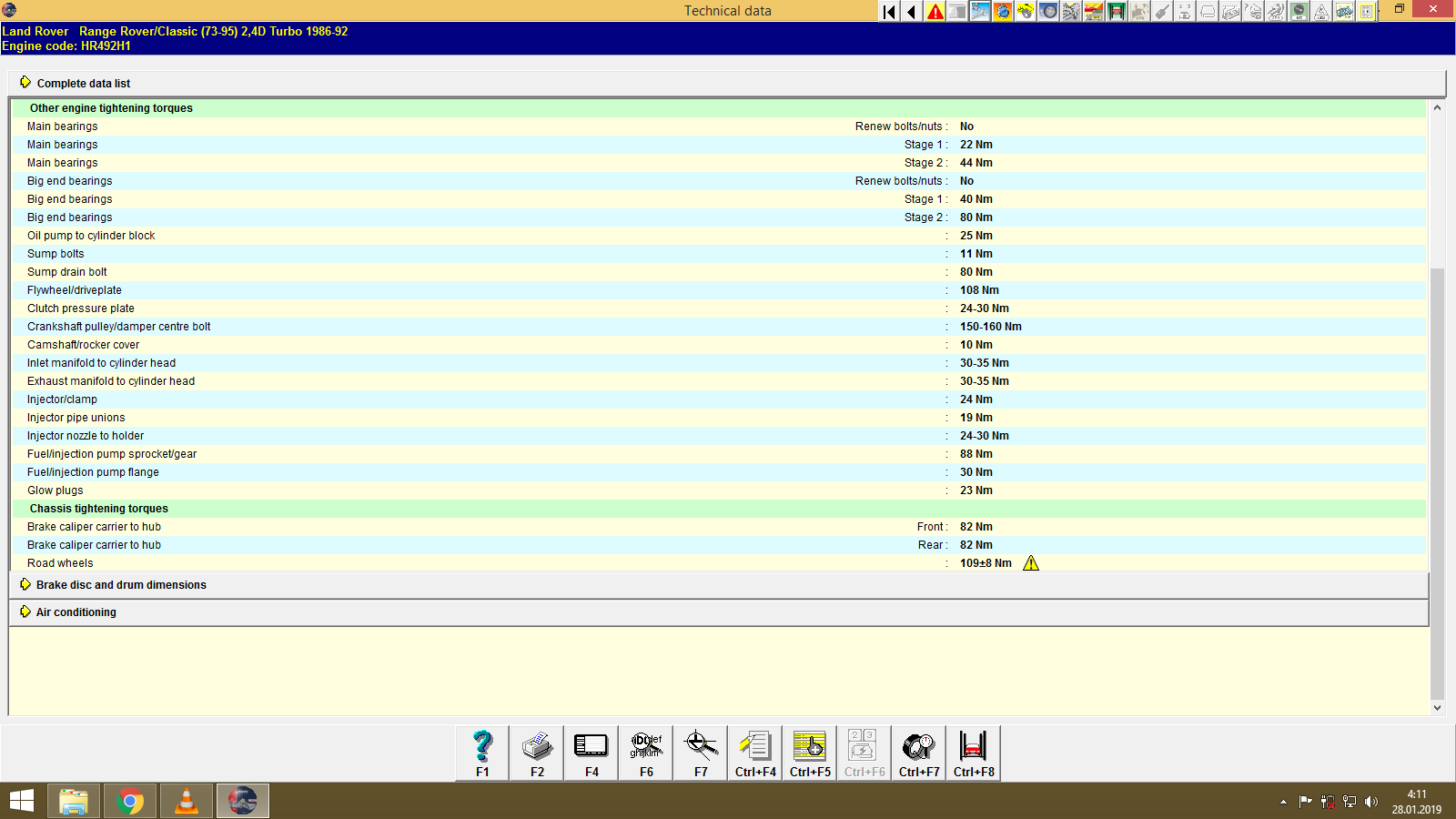Click the red warning triangle toolbar icon
The image size is (1456, 819).
(935, 12)
